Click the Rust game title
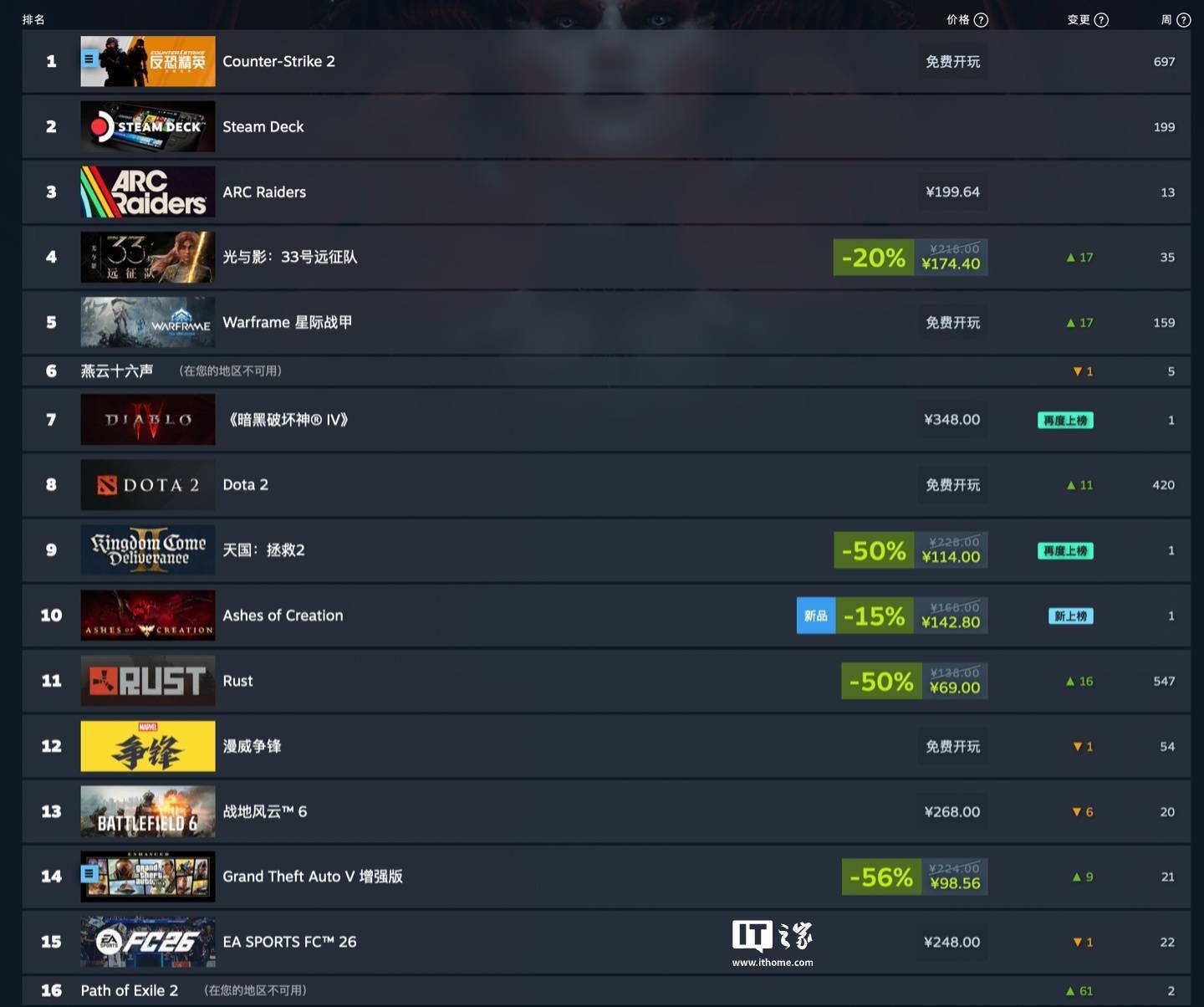Viewport: 1204px width, 1007px height. [x=237, y=681]
